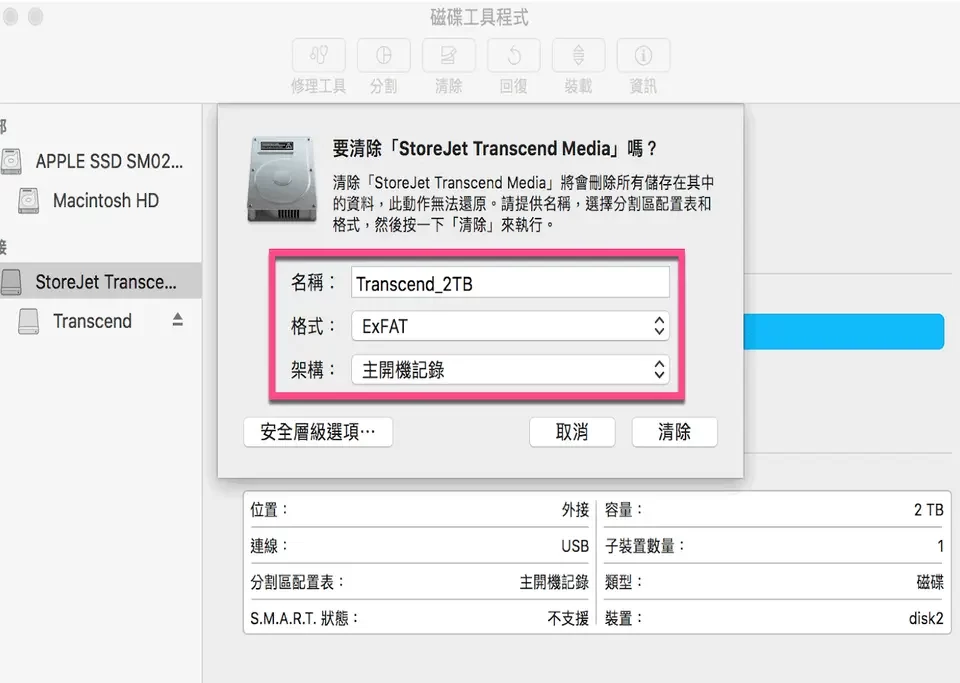Screen dimensions: 960x683
Task: Click the 分割區配置表 row in info table
Action: [419, 582]
